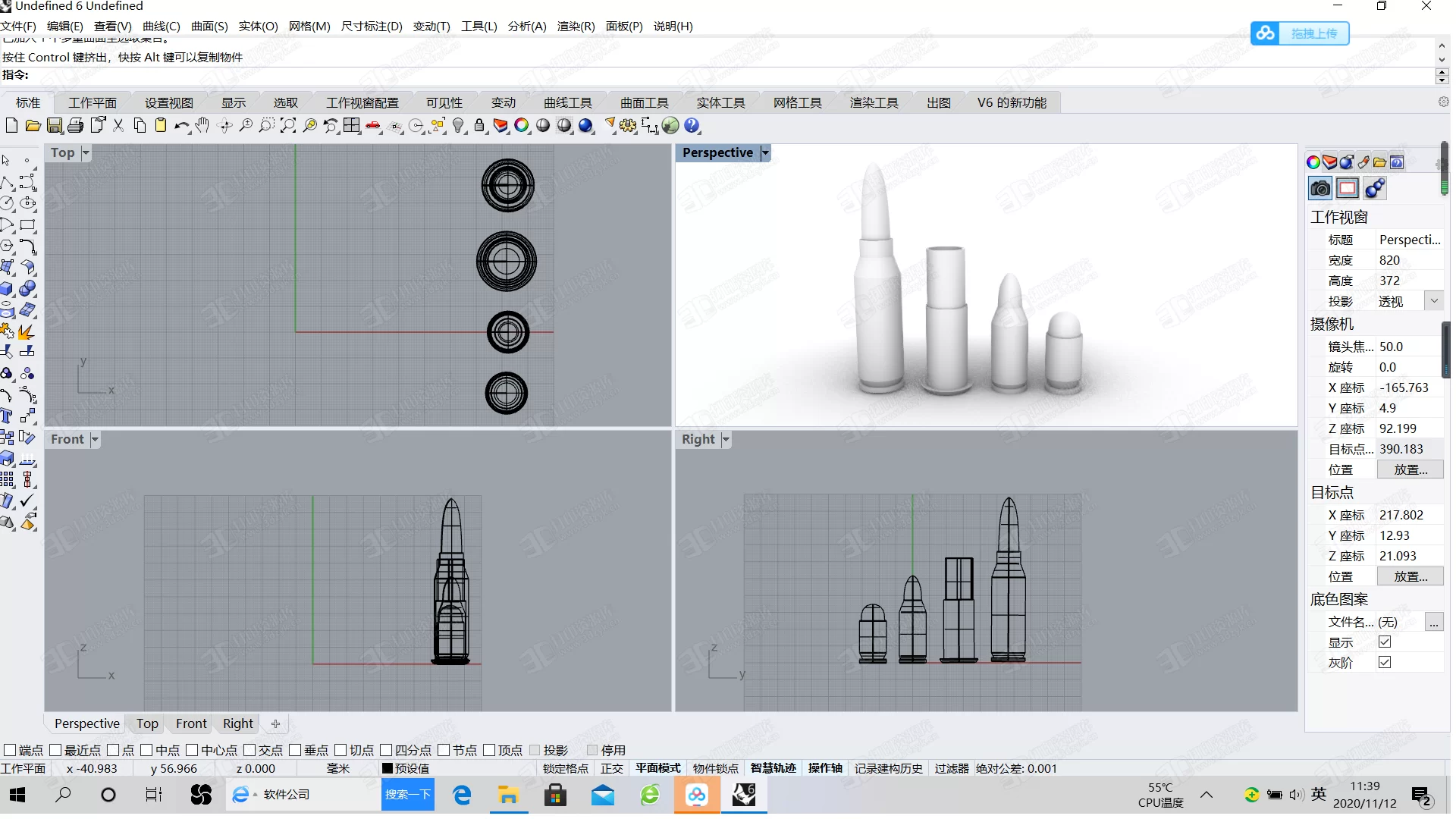
Task: Select the Point editing tool
Action: point(27,160)
